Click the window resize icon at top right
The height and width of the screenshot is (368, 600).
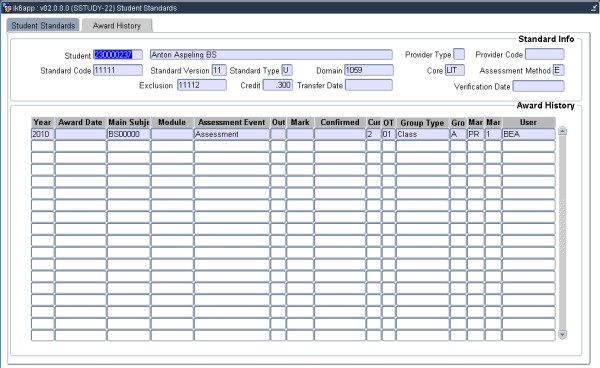594,8
